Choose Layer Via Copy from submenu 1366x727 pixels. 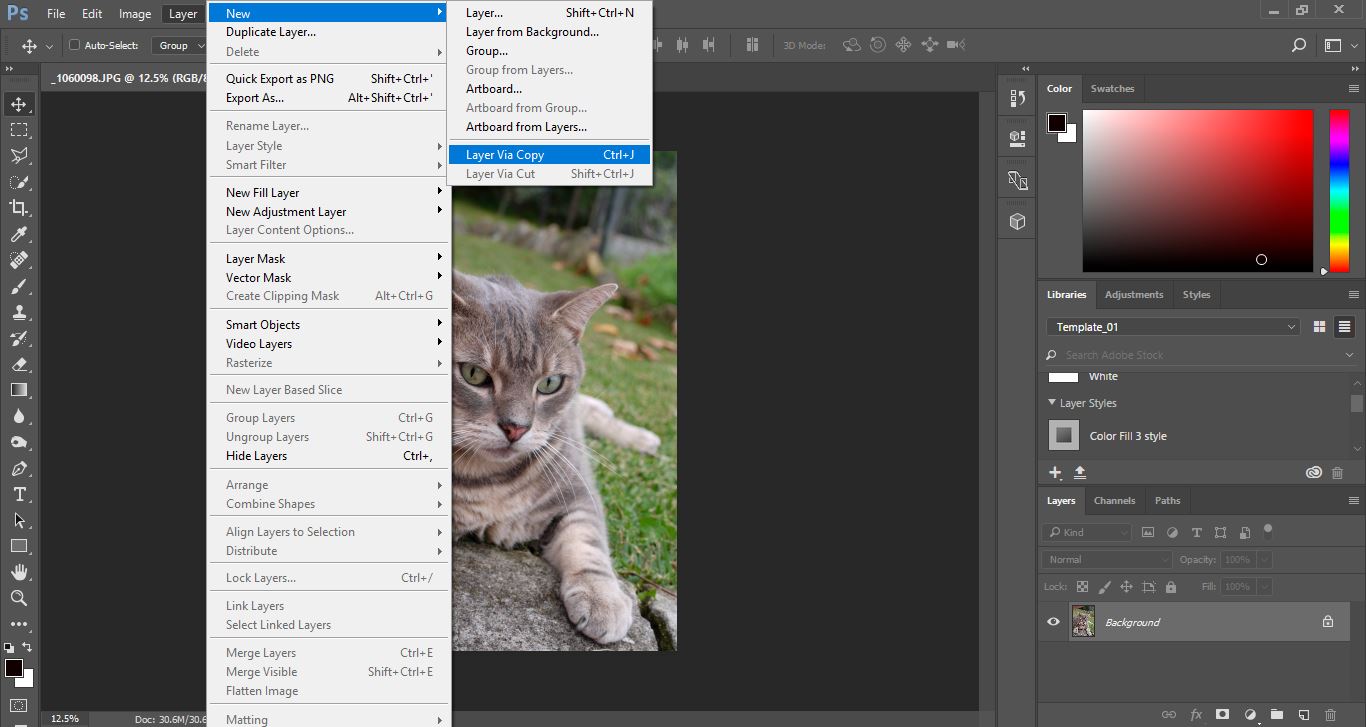[549, 155]
